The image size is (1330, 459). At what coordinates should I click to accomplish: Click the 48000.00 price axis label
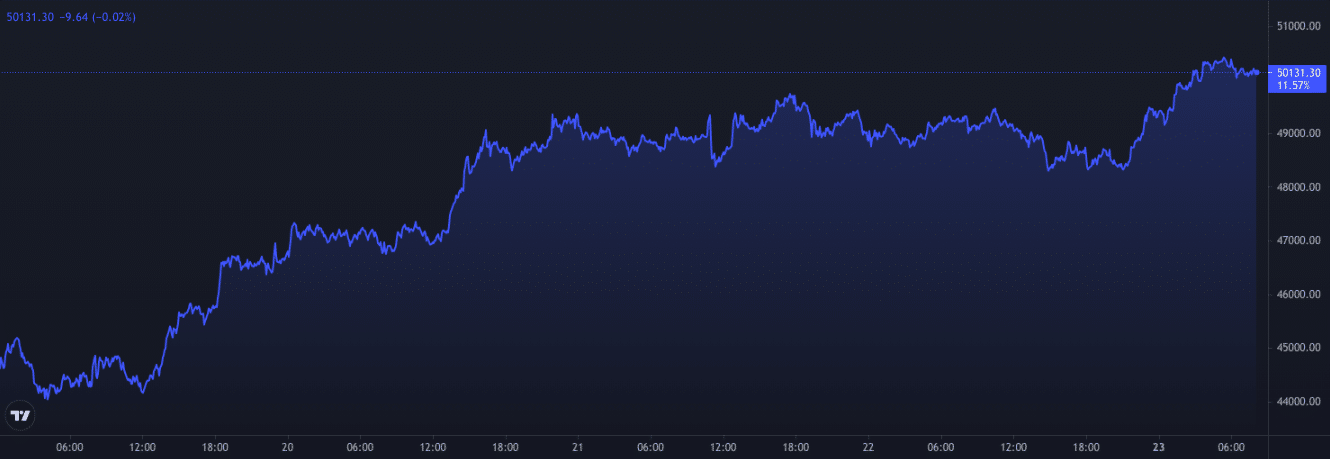[1297, 187]
